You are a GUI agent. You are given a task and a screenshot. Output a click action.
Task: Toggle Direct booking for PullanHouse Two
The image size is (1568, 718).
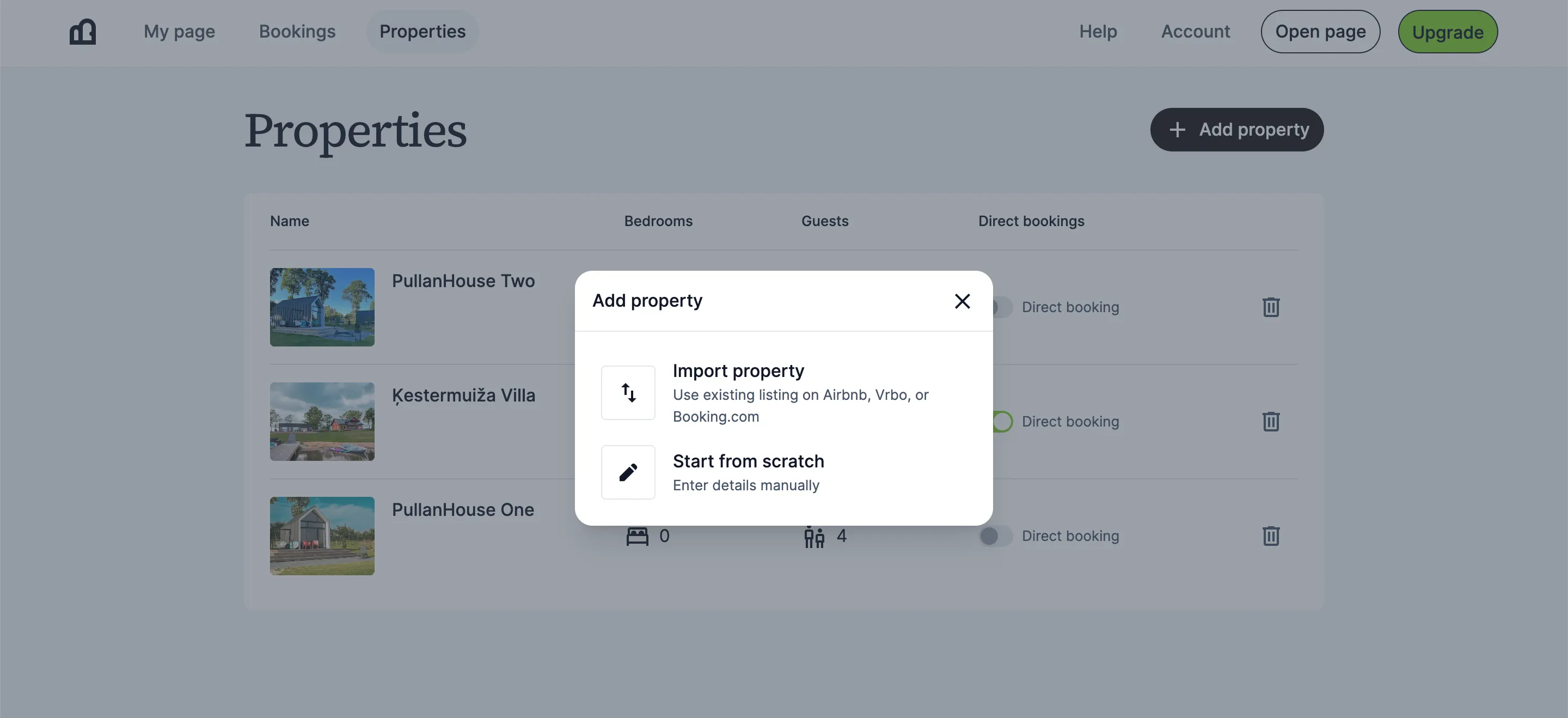point(1002,307)
